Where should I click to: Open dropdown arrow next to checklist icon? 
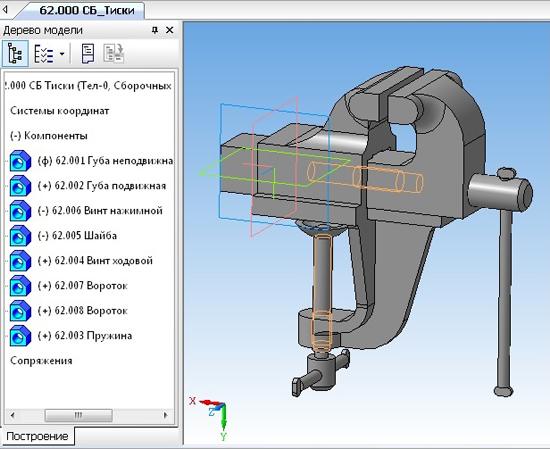pos(62,54)
